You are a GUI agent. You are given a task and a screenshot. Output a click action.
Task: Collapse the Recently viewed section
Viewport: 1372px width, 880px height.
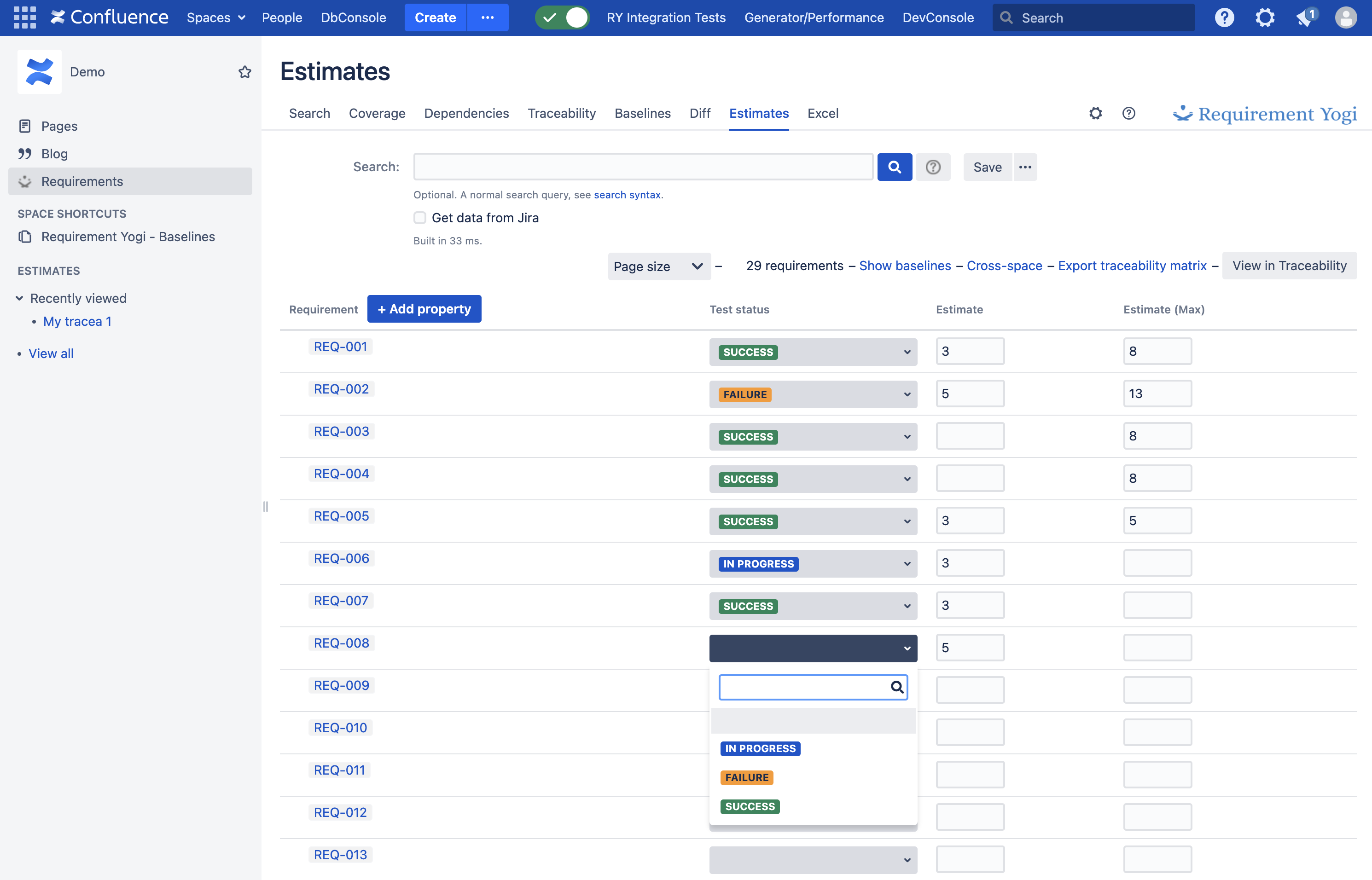coord(19,298)
